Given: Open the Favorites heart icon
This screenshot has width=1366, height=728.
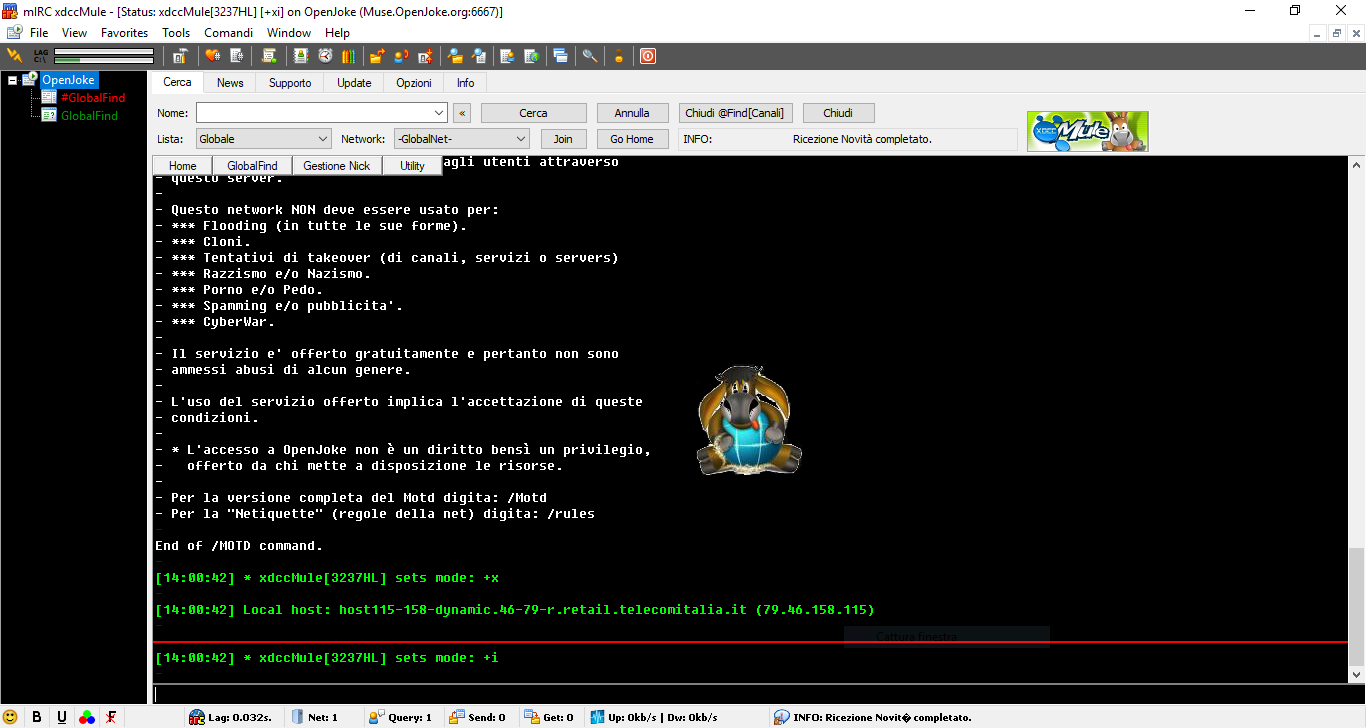Looking at the screenshot, I should point(213,56).
